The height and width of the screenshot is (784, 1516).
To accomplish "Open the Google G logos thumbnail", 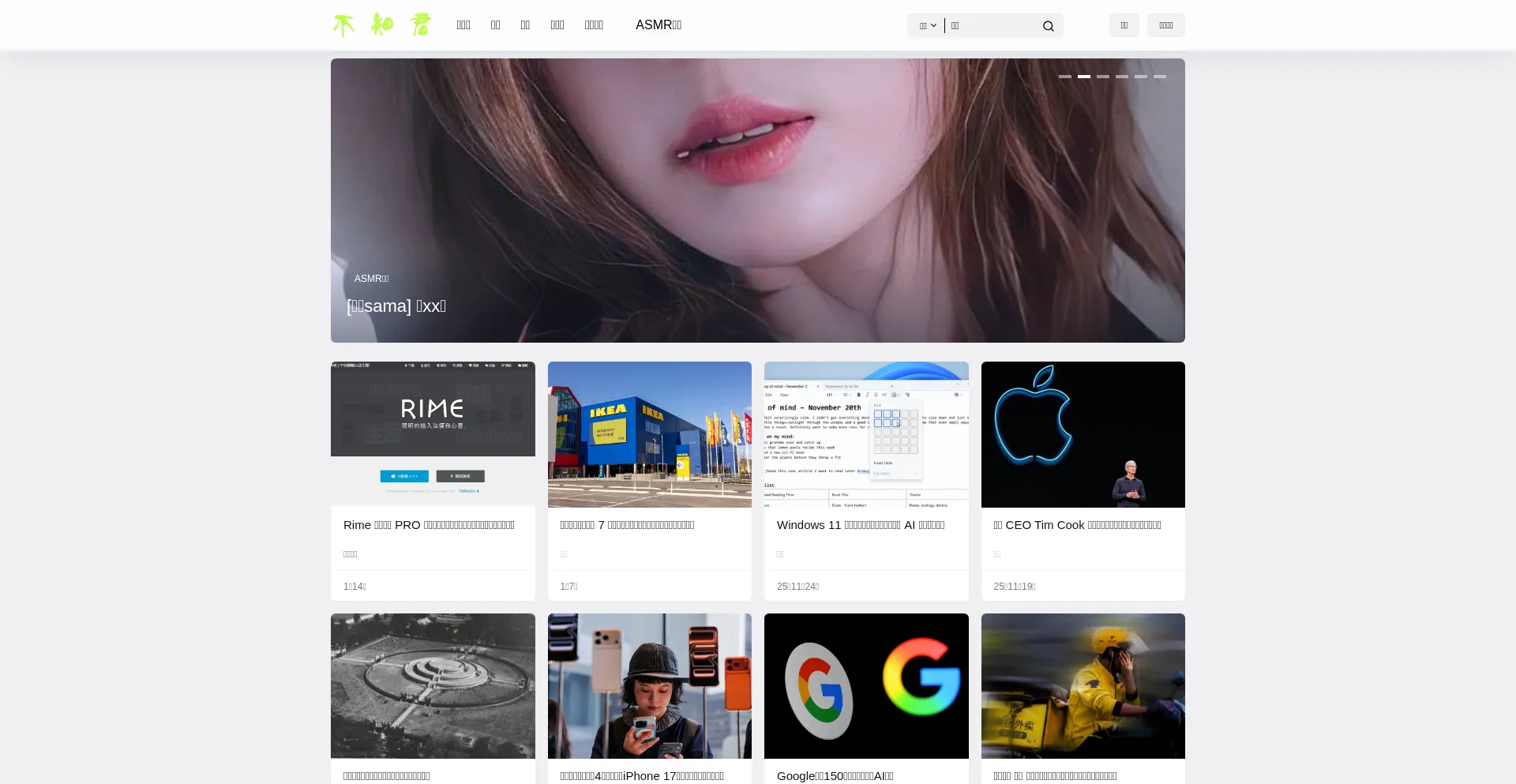I will tap(866, 686).
